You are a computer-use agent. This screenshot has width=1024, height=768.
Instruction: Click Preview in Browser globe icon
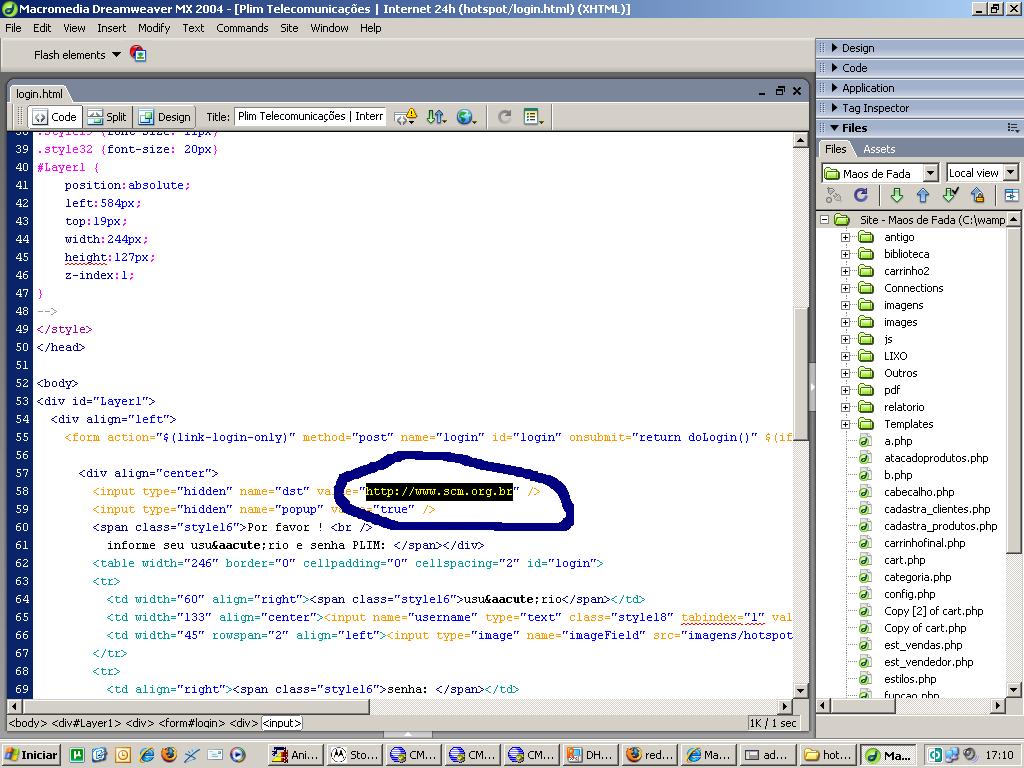click(465, 117)
